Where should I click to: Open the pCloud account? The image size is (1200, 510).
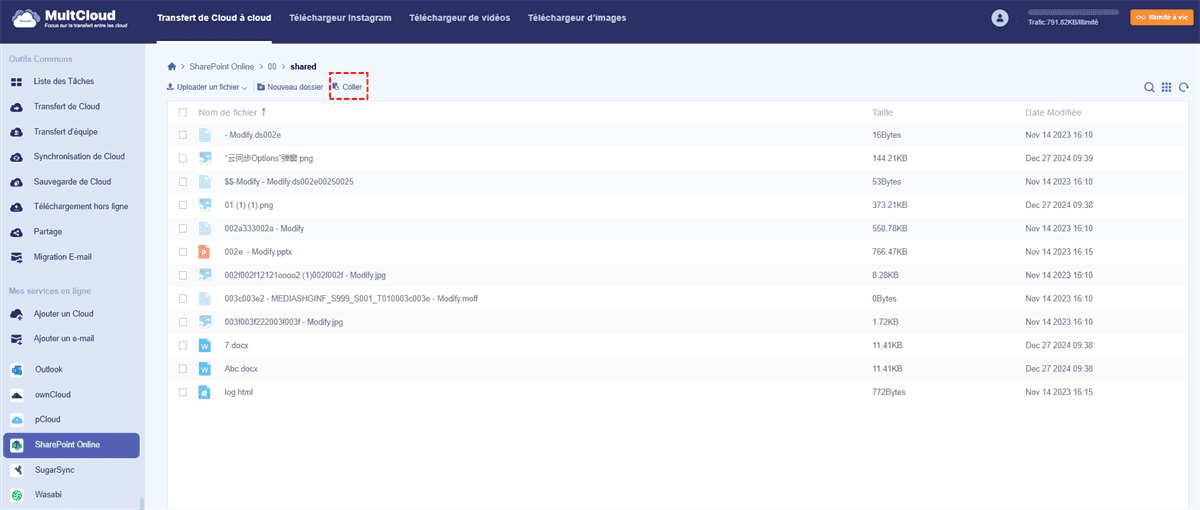pos(71,419)
